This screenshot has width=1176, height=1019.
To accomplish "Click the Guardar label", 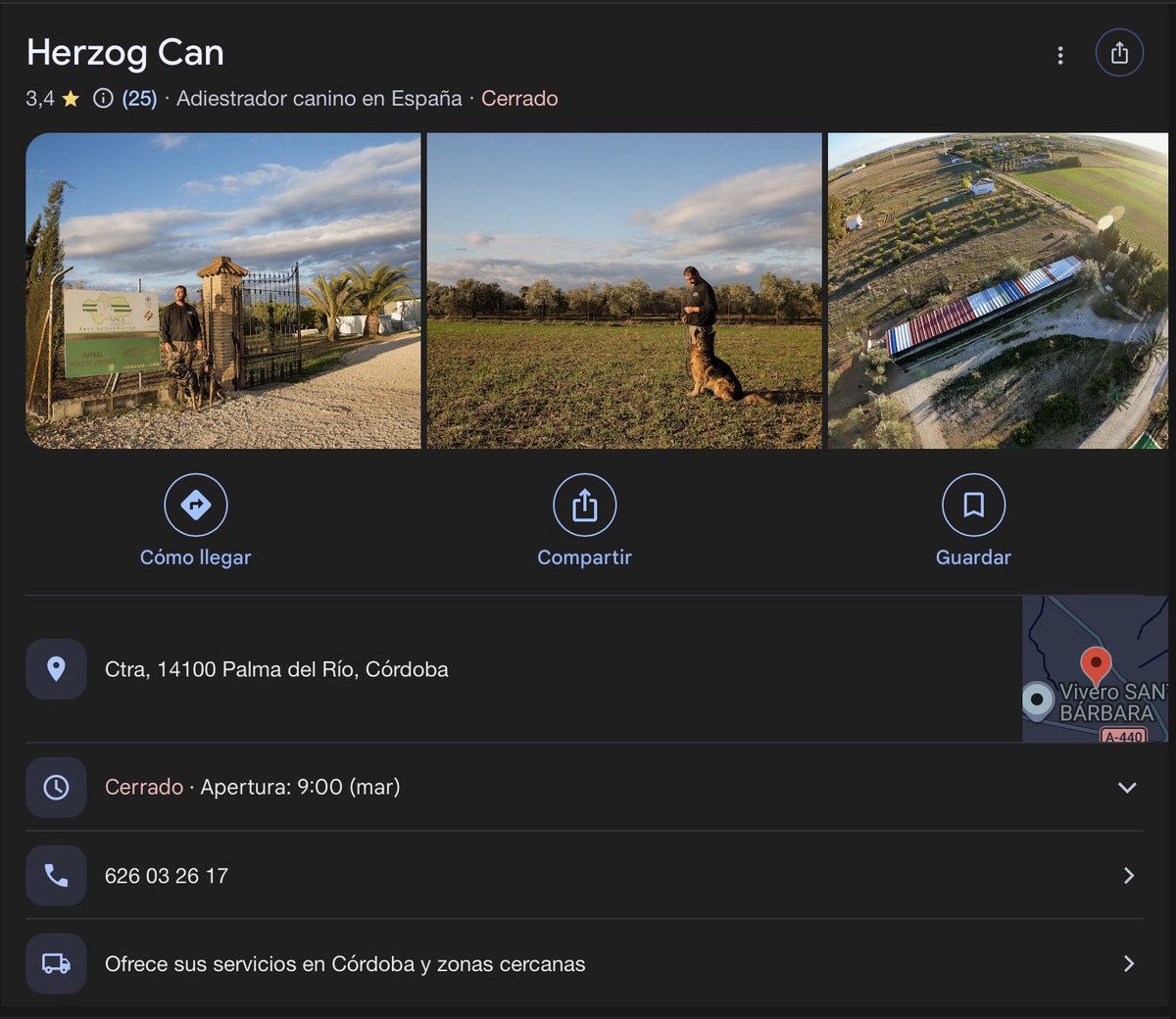I will [x=973, y=557].
